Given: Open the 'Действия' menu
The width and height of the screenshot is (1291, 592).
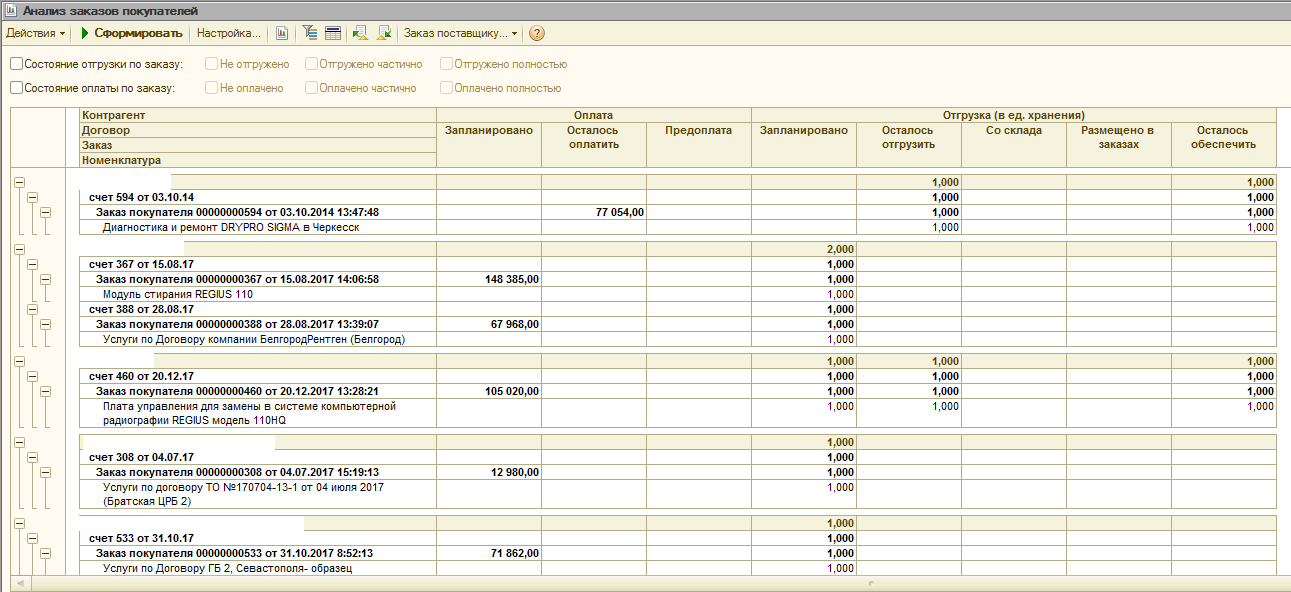Looking at the screenshot, I should click(36, 33).
